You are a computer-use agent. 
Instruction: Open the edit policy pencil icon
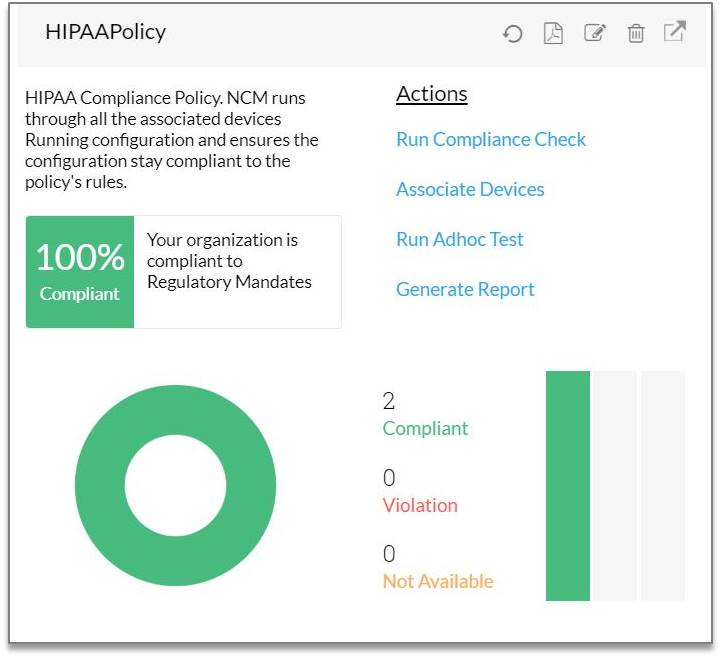coord(595,33)
